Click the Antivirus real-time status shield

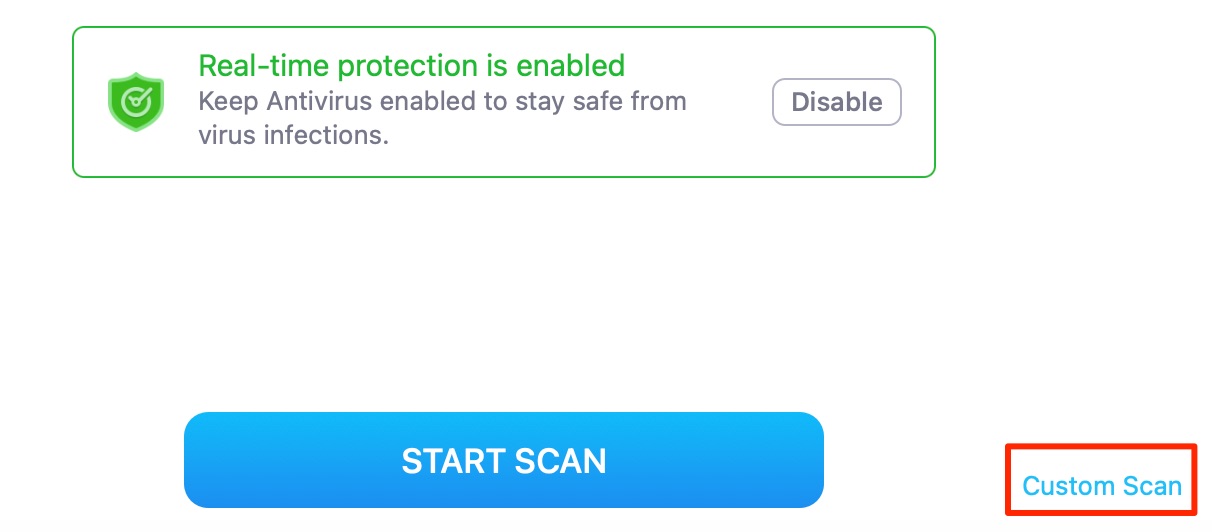tap(136, 102)
